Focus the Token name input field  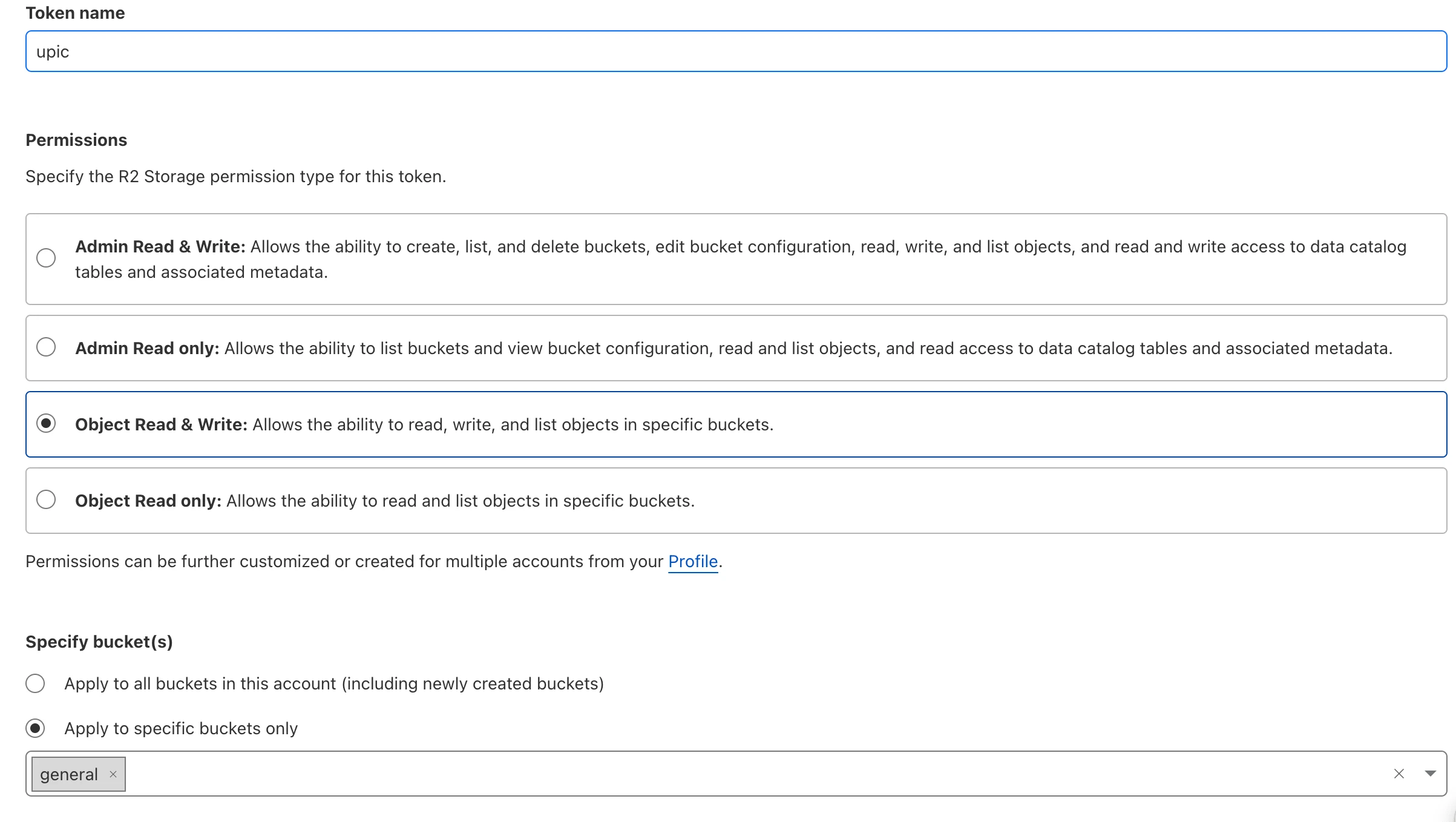click(x=736, y=51)
